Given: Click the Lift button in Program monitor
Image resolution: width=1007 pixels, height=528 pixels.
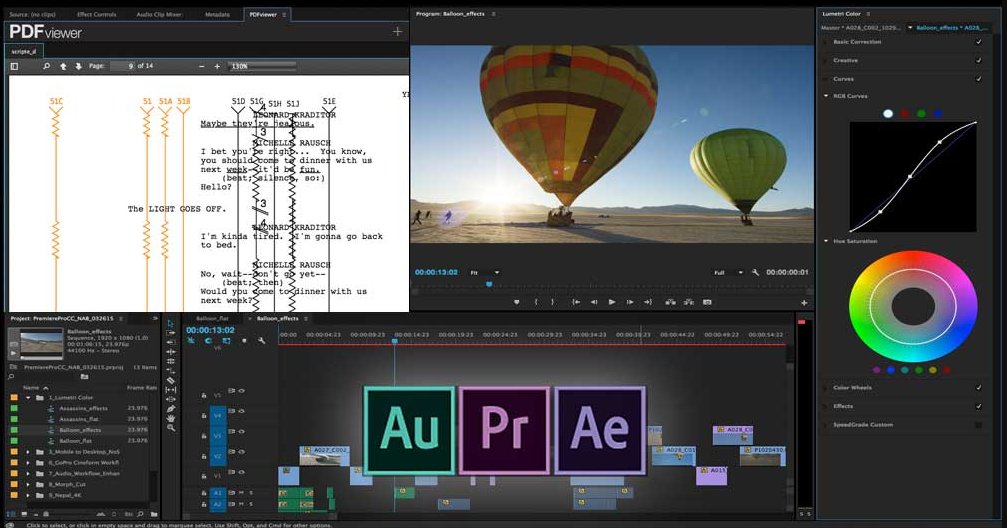Looking at the screenshot, I should [x=670, y=302].
